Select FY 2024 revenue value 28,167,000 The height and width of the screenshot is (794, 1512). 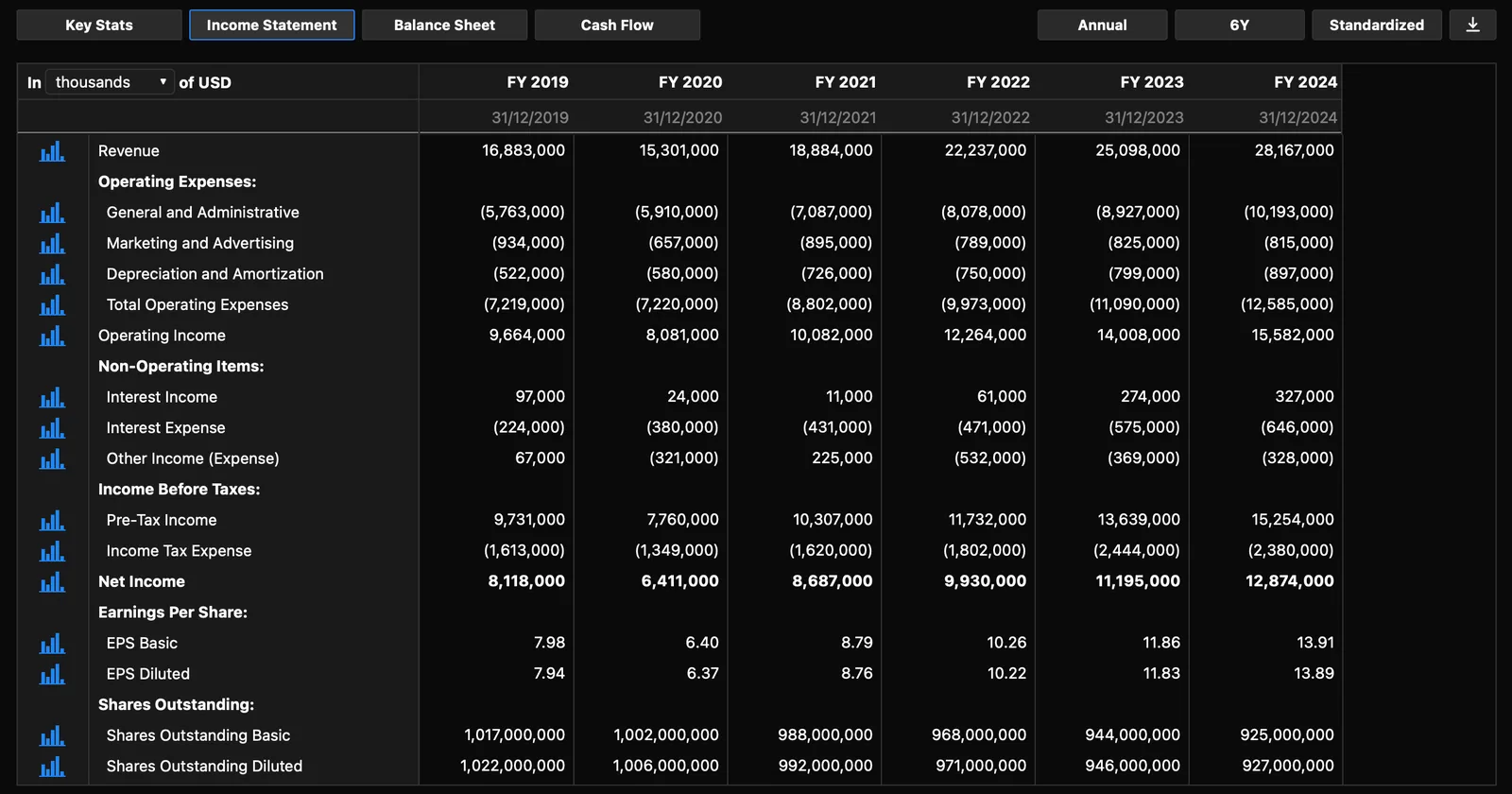tap(1295, 150)
